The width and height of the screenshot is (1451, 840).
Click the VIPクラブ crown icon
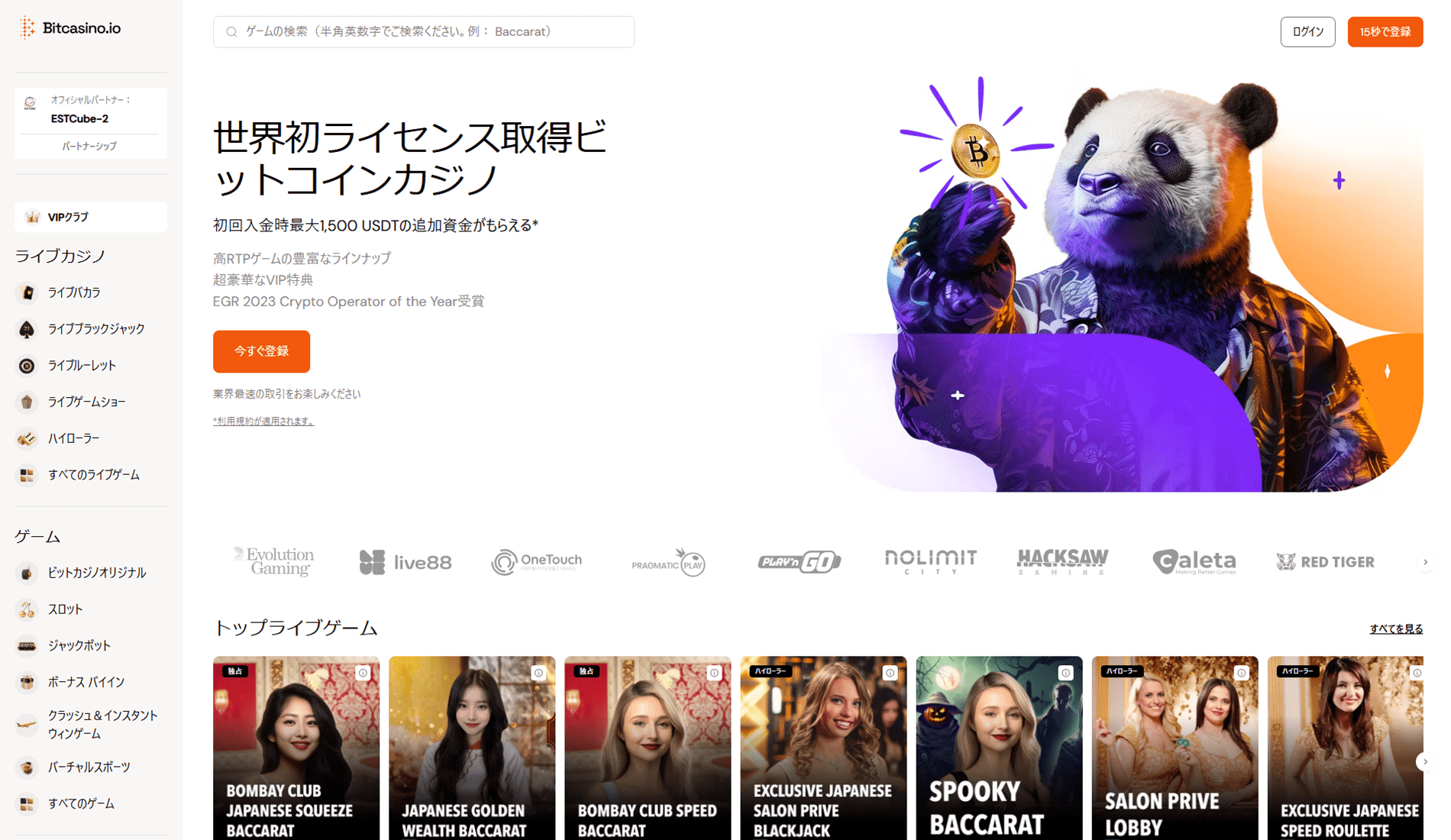click(x=32, y=218)
